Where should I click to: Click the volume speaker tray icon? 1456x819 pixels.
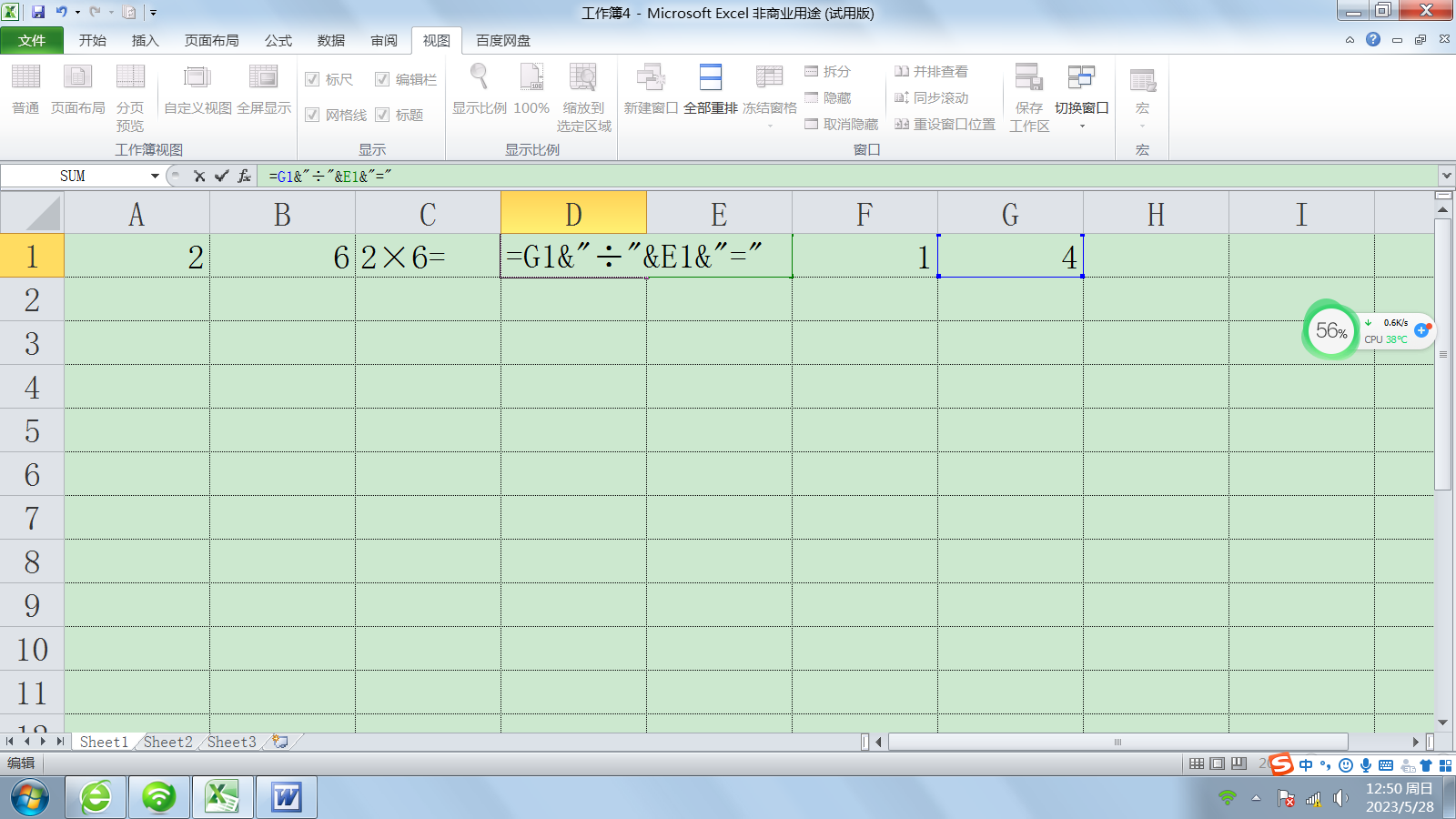point(1340,798)
